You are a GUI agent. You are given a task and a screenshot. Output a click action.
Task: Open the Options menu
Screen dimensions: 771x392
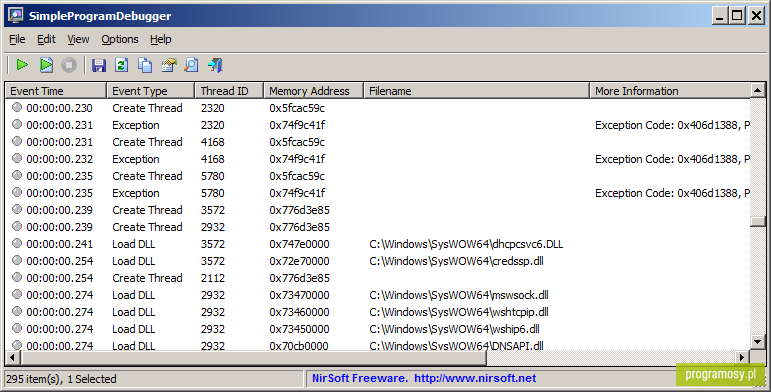pyautogui.click(x=120, y=39)
